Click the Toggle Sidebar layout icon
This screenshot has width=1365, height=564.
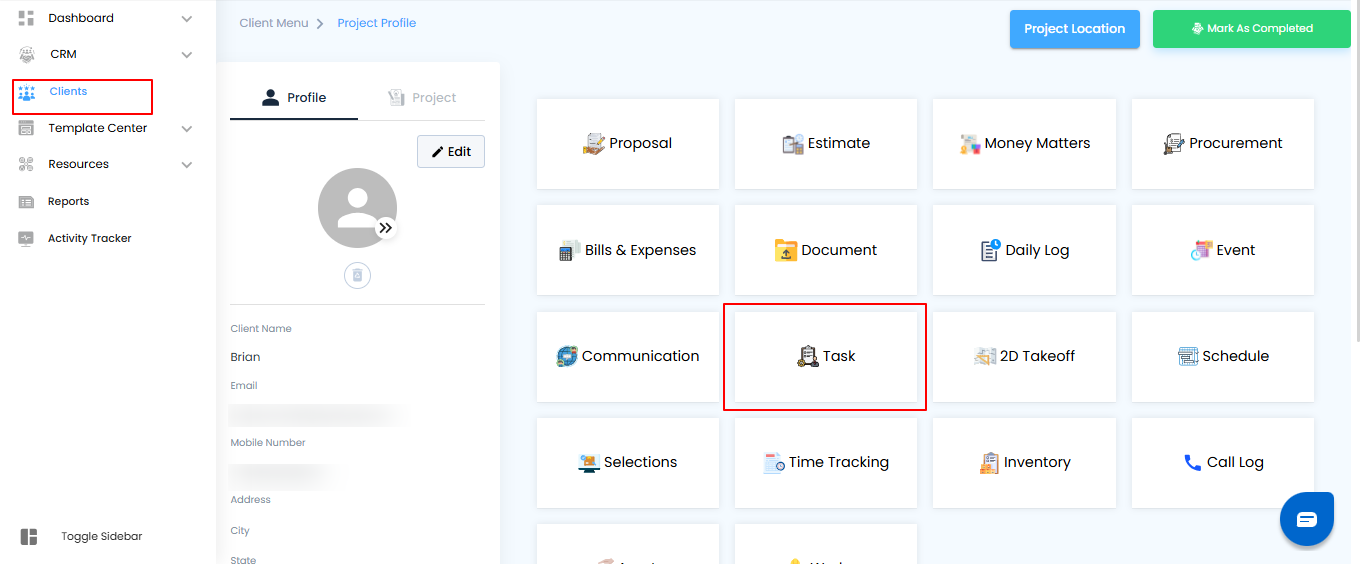click(x=29, y=537)
